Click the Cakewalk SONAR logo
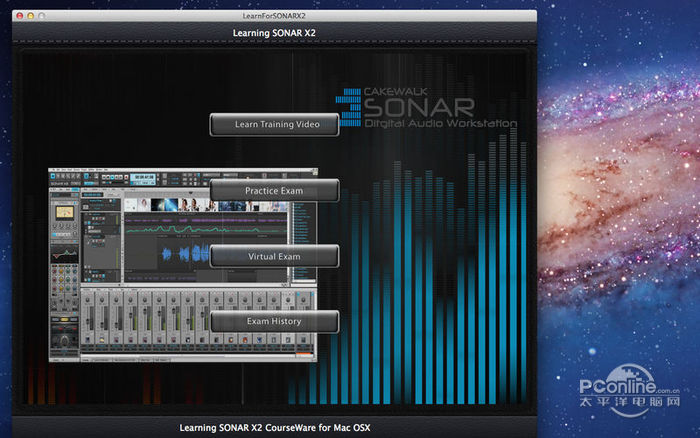 [426, 108]
